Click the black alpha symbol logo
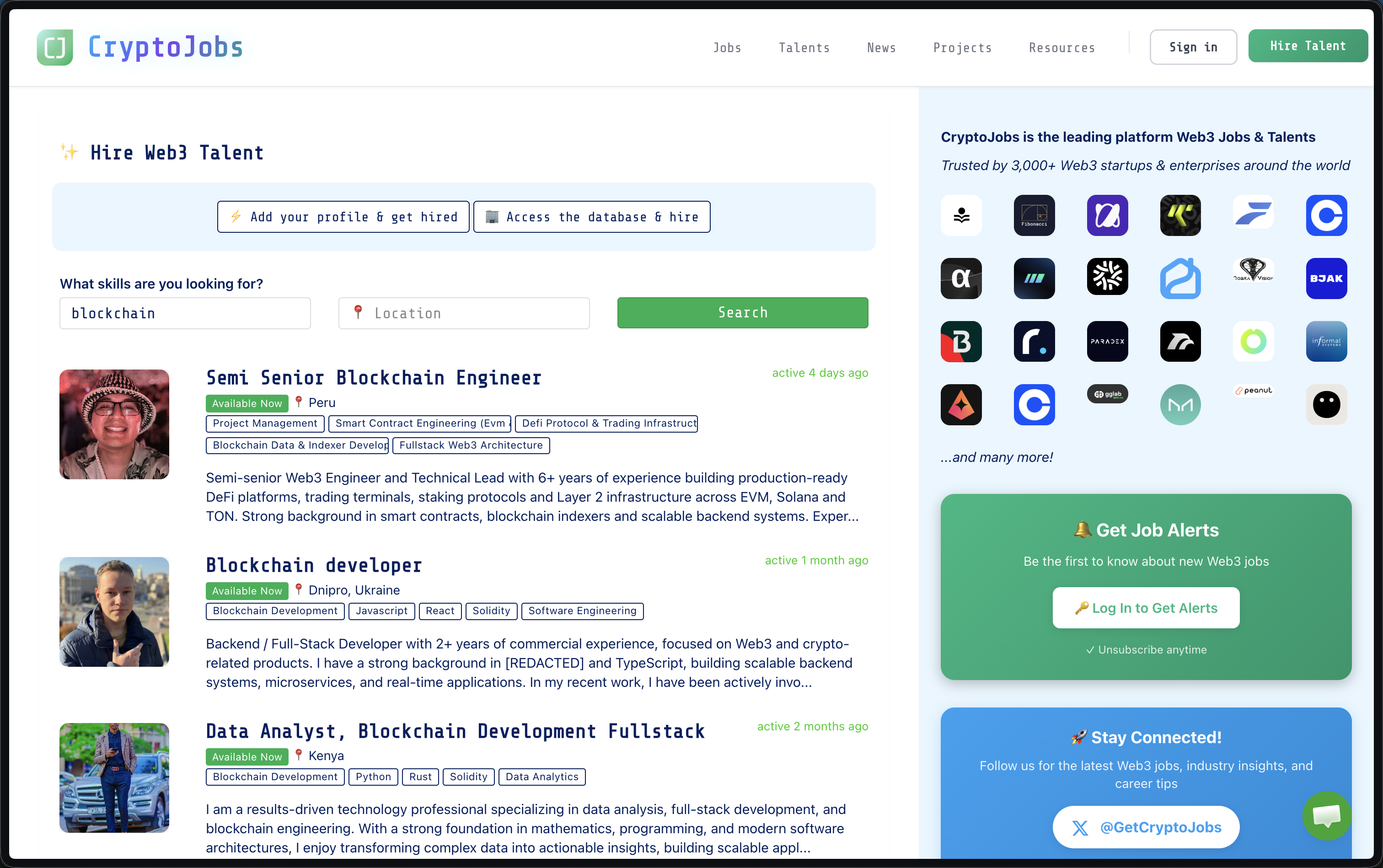 961,279
